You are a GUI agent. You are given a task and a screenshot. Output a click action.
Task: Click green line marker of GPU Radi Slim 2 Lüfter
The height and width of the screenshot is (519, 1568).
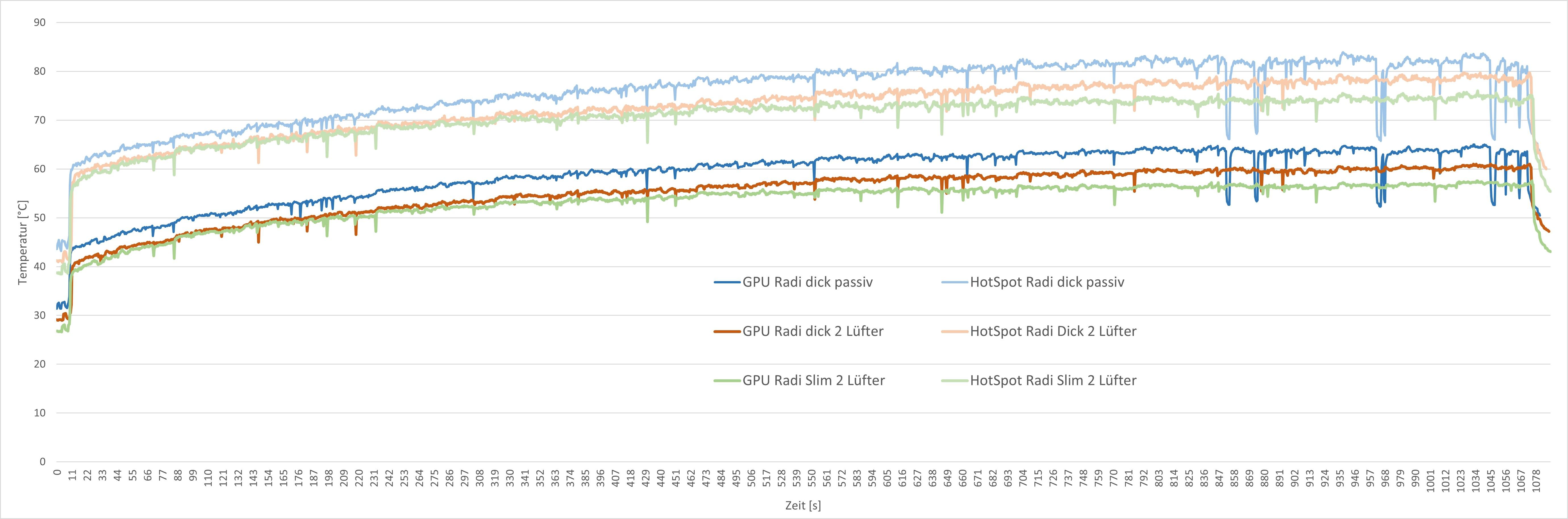727,381
